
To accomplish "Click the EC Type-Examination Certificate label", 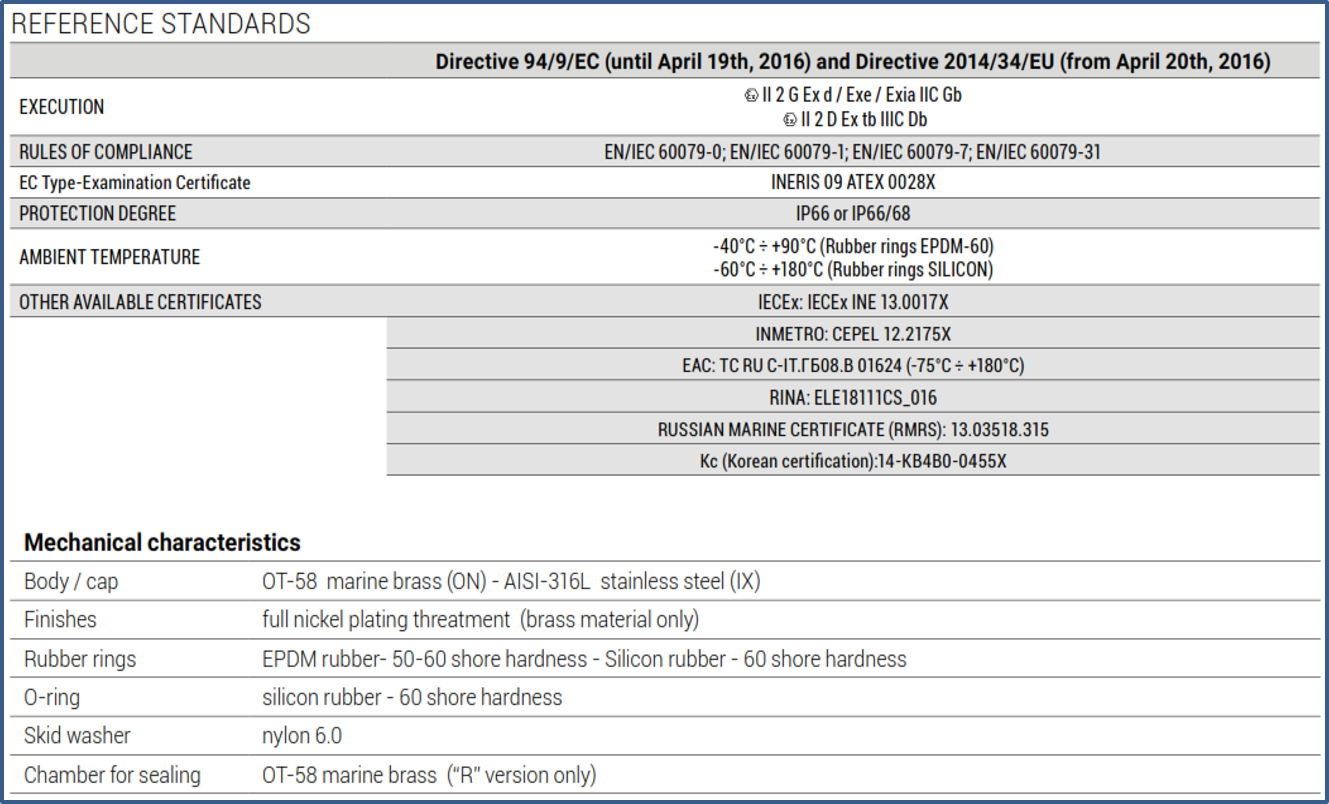I will (135, 183).
